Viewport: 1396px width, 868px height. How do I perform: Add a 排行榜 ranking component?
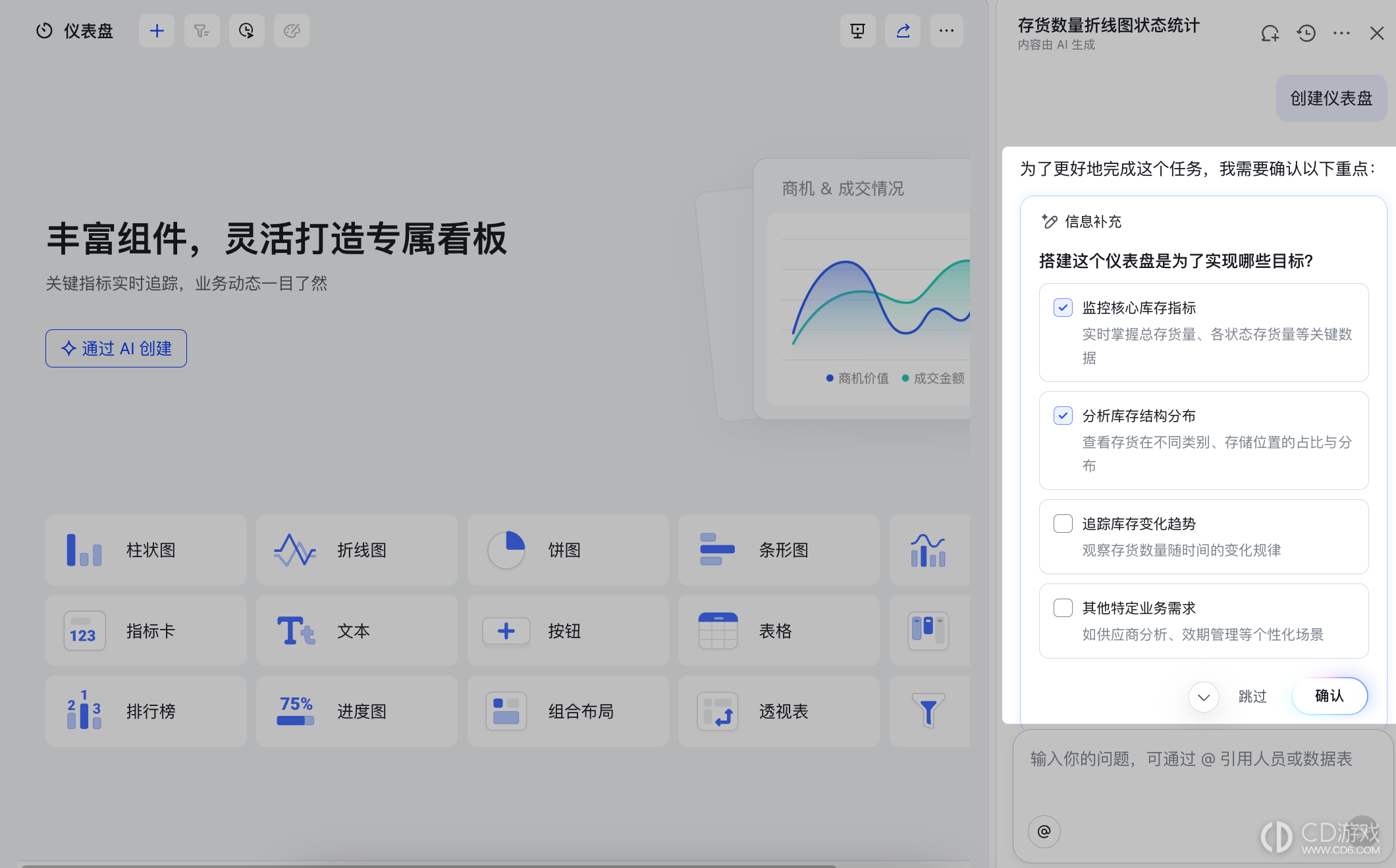click(146, 711)
